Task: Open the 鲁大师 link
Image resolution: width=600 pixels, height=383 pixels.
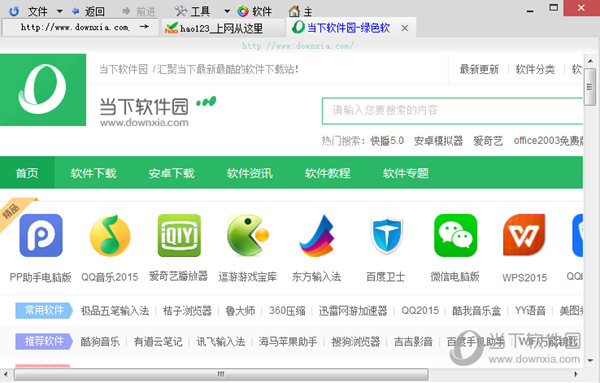Action: click(x=240, y=311)
